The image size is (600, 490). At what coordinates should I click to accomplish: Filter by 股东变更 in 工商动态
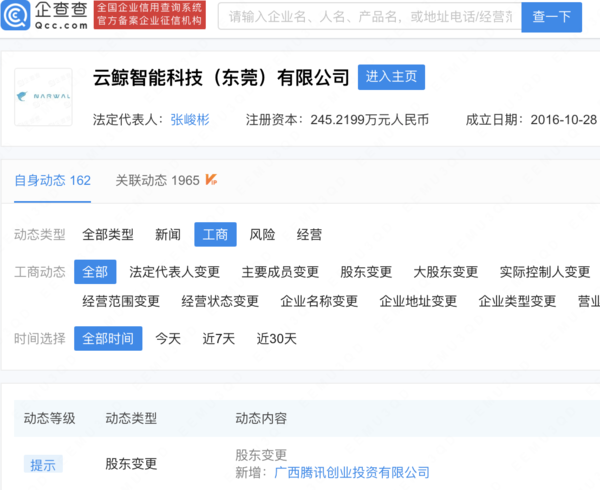(366, 272)
